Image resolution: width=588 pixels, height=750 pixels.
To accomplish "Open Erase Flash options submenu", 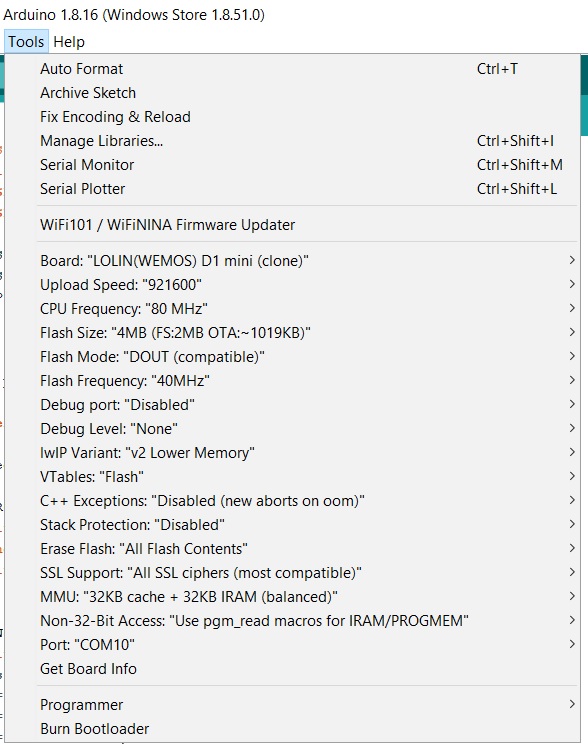I will tap(292, 549).
